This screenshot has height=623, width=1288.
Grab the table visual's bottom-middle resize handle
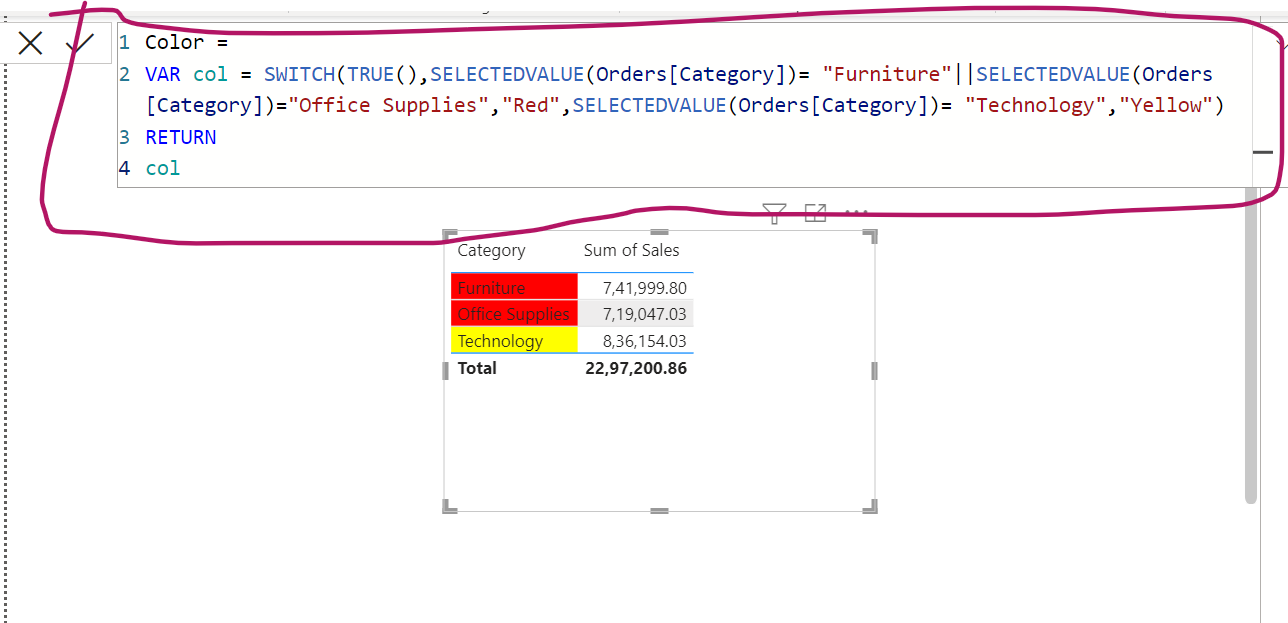(x=658, y=510)
